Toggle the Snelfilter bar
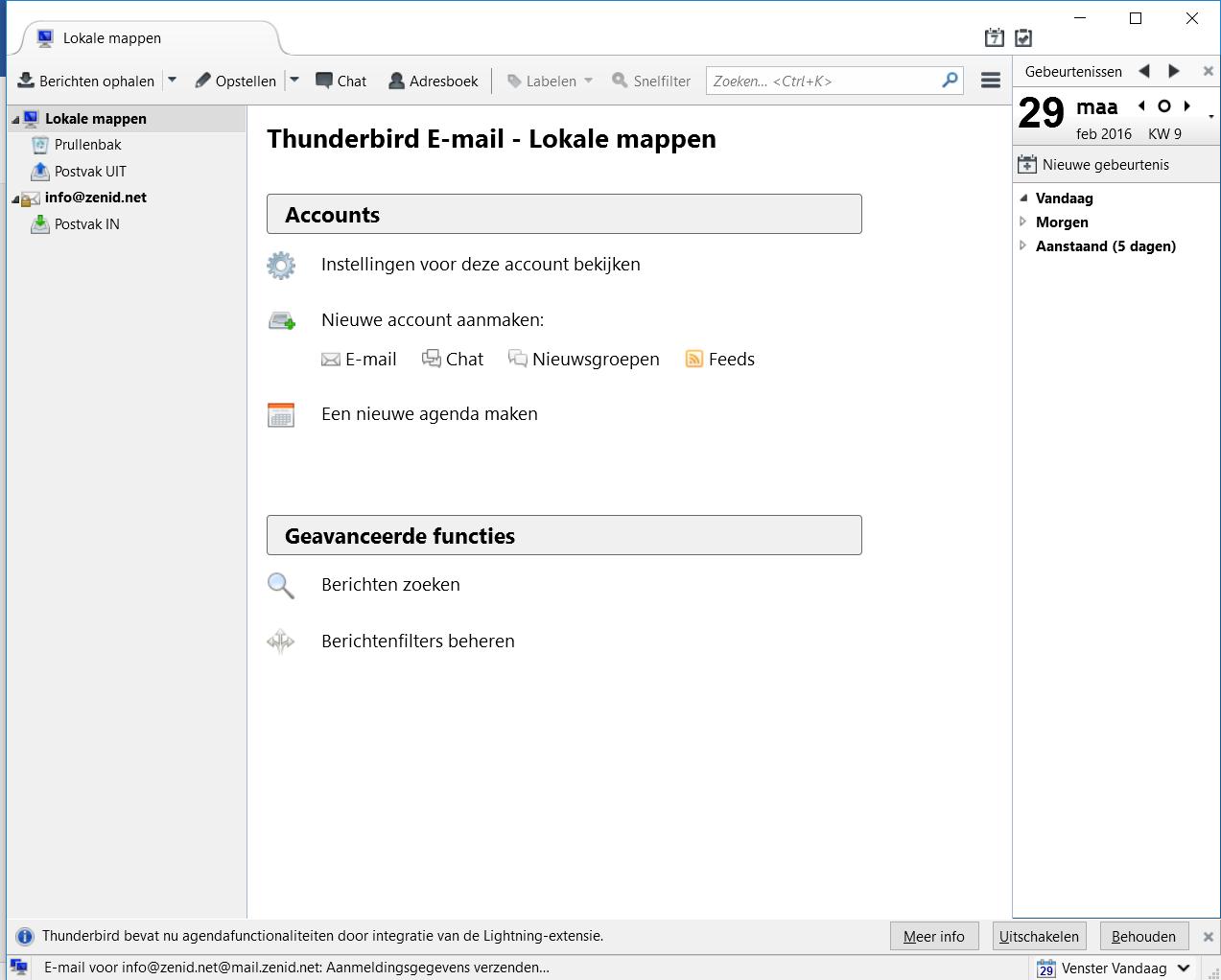Viewport: 1221px width, 980px height. pyautogui.click(x=651, y=81)
